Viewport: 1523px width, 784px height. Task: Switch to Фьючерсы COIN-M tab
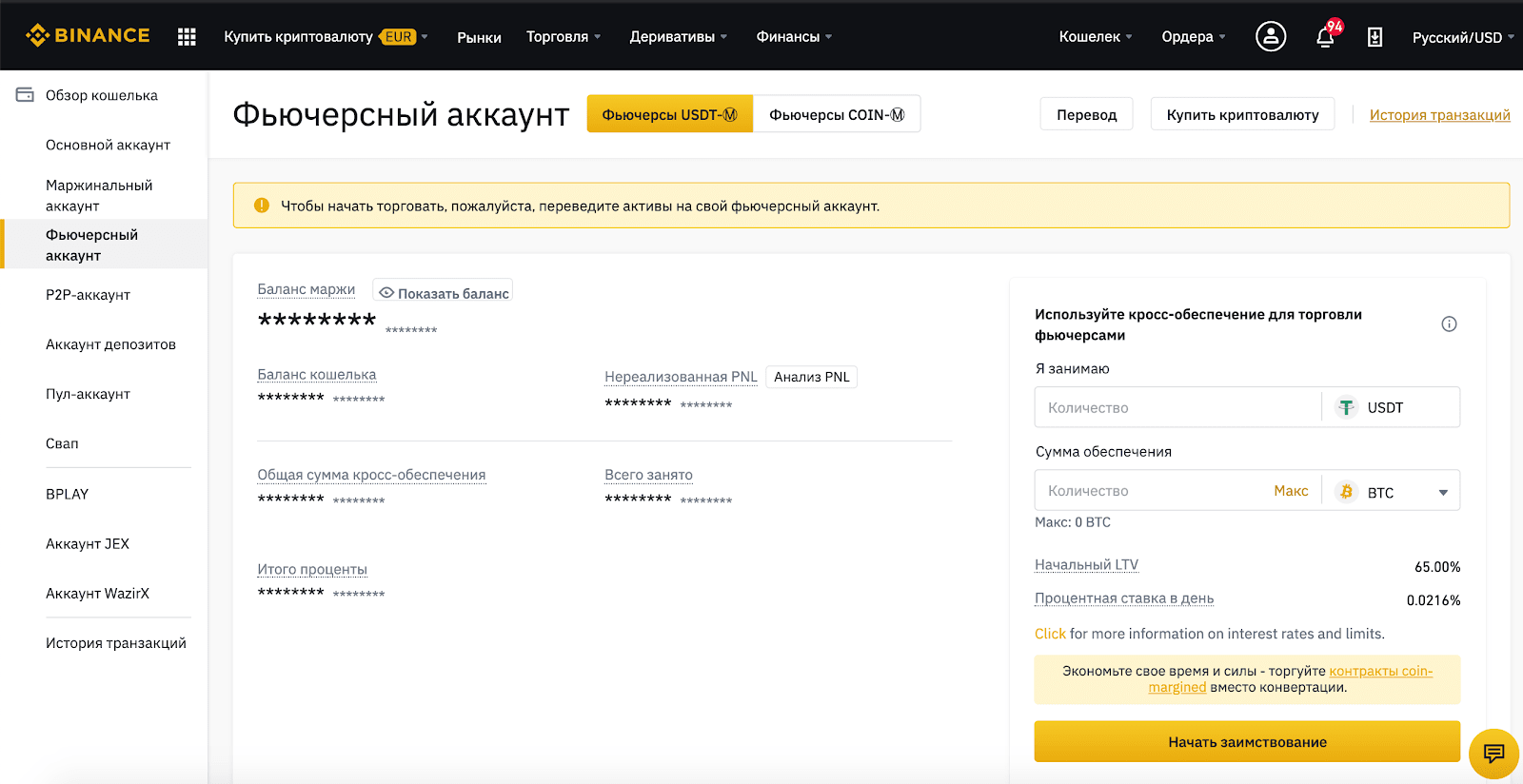tap(837, 114)
